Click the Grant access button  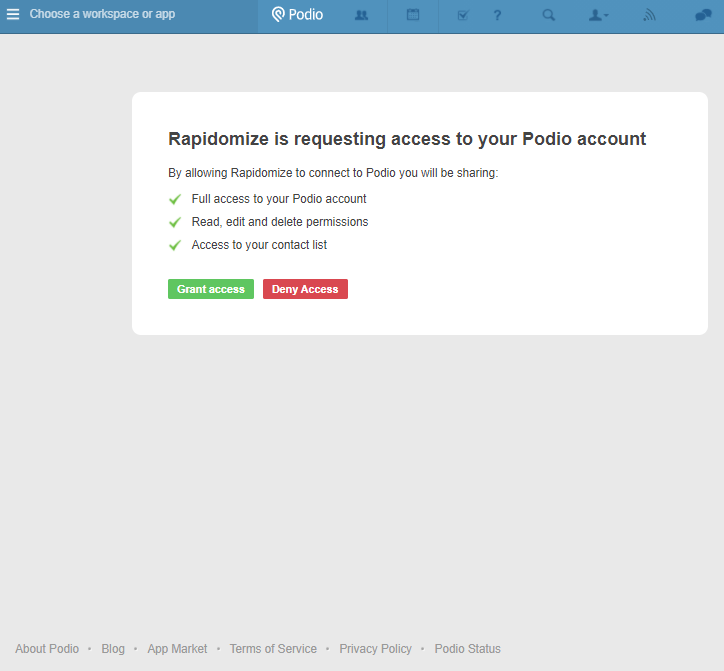pos(211,289)
